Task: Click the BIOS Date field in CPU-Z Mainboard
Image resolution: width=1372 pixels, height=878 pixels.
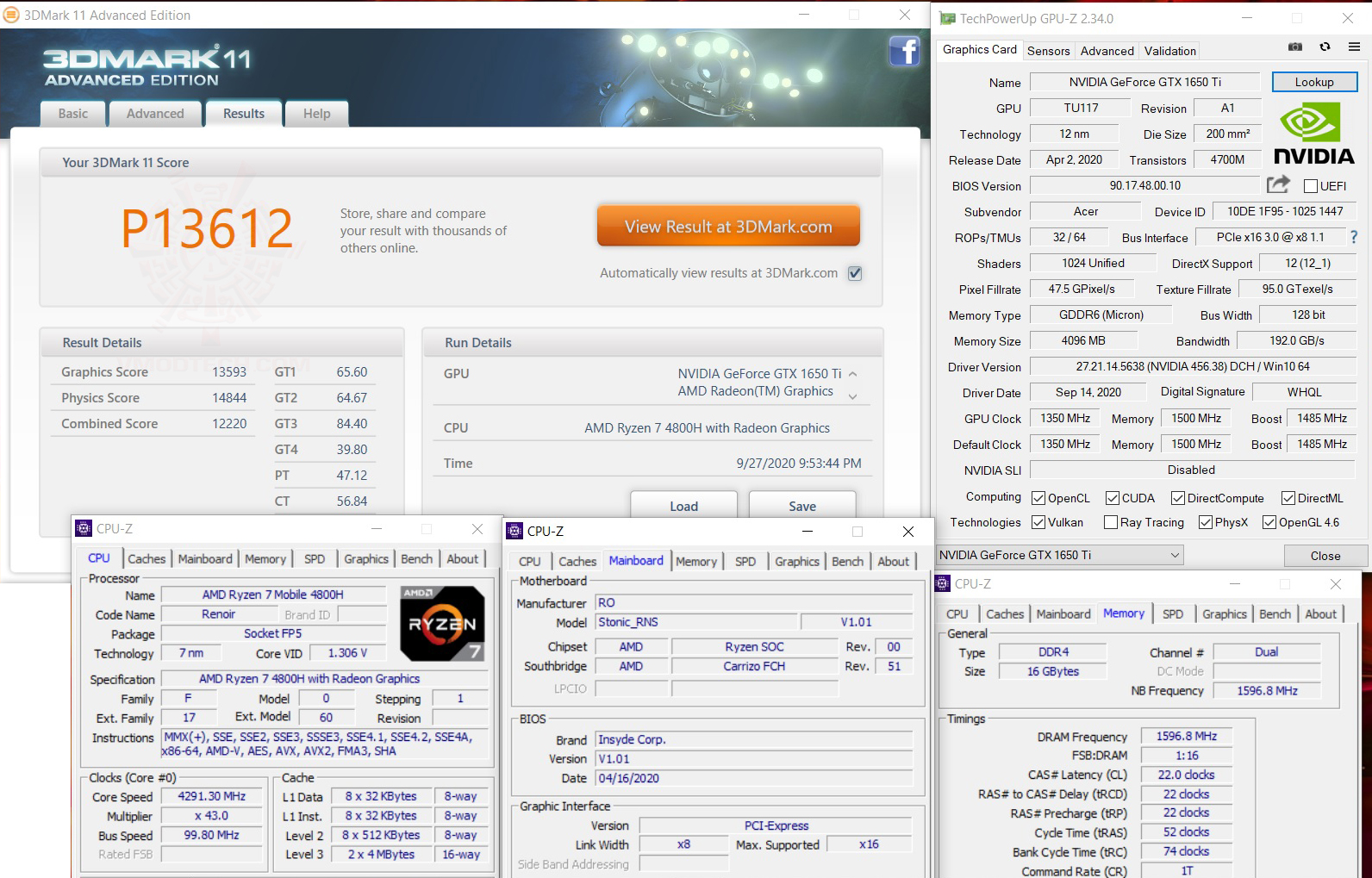Action: pos(754,778)
